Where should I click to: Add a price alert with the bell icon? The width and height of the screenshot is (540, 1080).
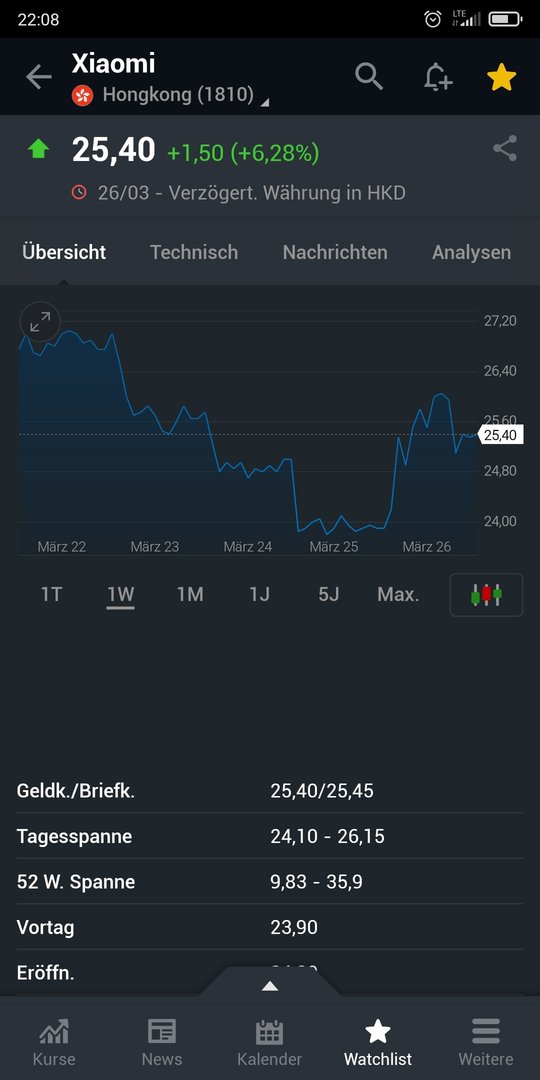point(437,76)
